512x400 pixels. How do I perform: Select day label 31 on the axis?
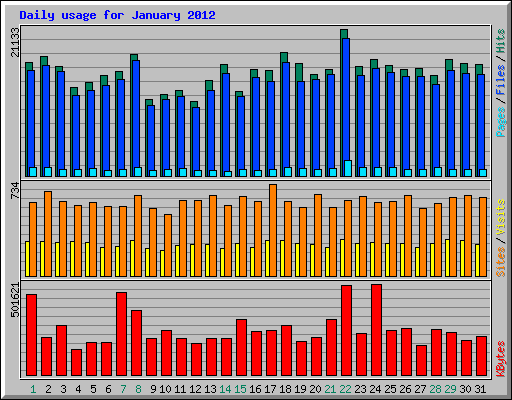pyautogui.click(x=480, y=389)
